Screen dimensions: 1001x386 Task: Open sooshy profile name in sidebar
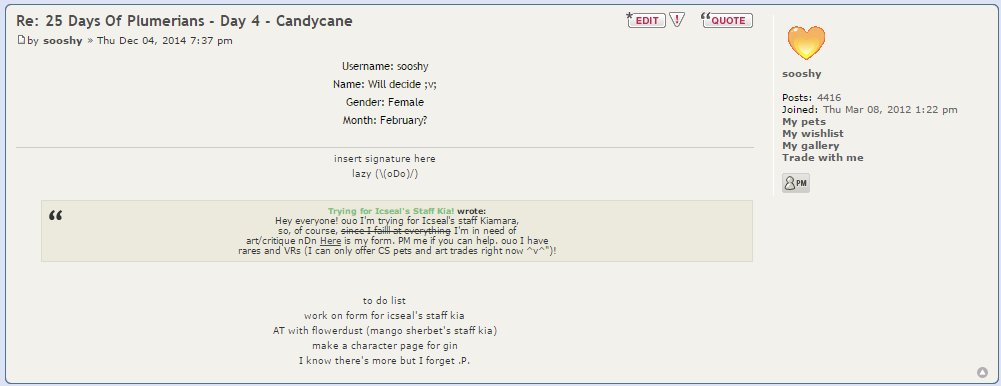pyautogui.click(x=802, y=73)
